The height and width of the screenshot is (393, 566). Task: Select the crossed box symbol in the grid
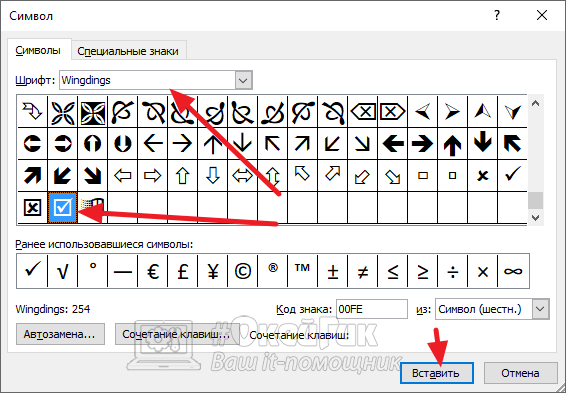[x=32, y=208]
